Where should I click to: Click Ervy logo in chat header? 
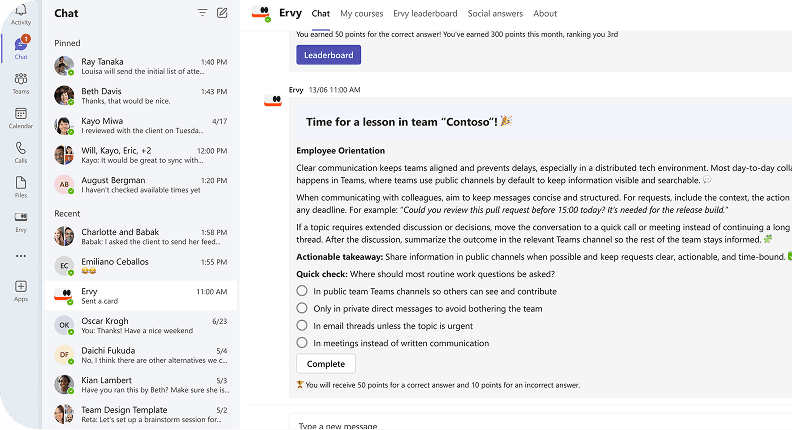click(261, 13)
